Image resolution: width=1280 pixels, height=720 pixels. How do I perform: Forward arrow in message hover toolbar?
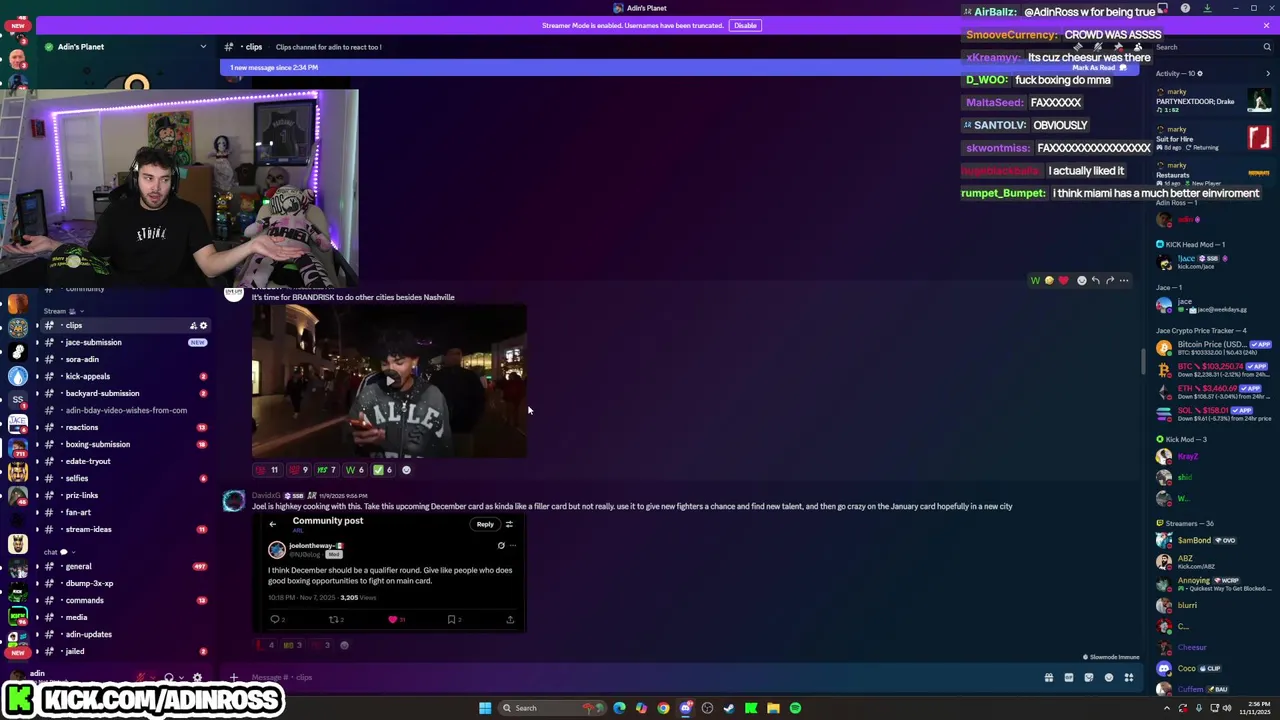(1110, 280)
